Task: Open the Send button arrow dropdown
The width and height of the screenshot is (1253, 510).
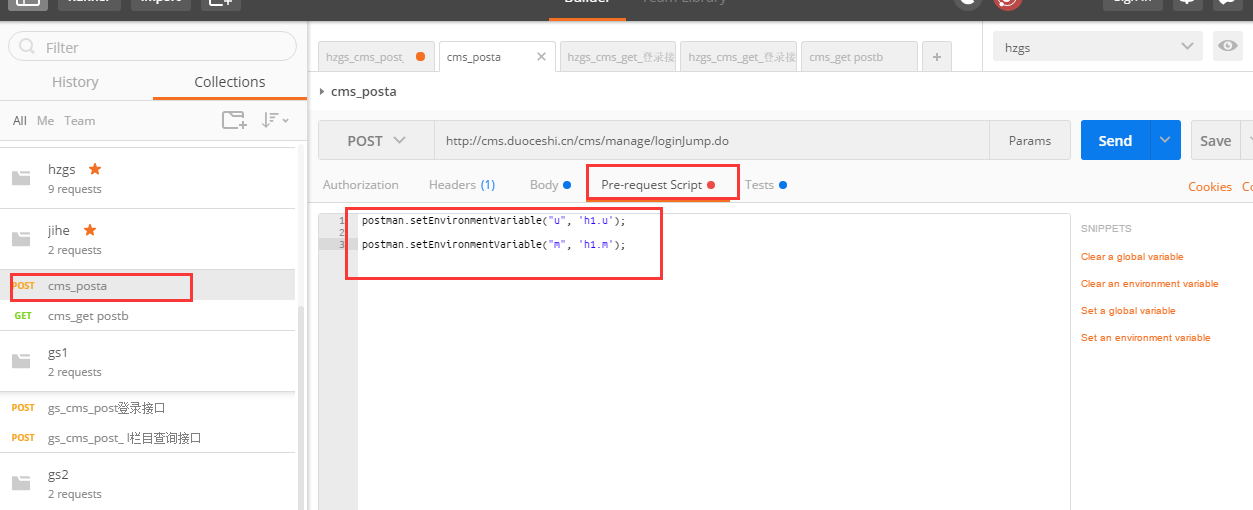Action: click(x=1165, y=140)
